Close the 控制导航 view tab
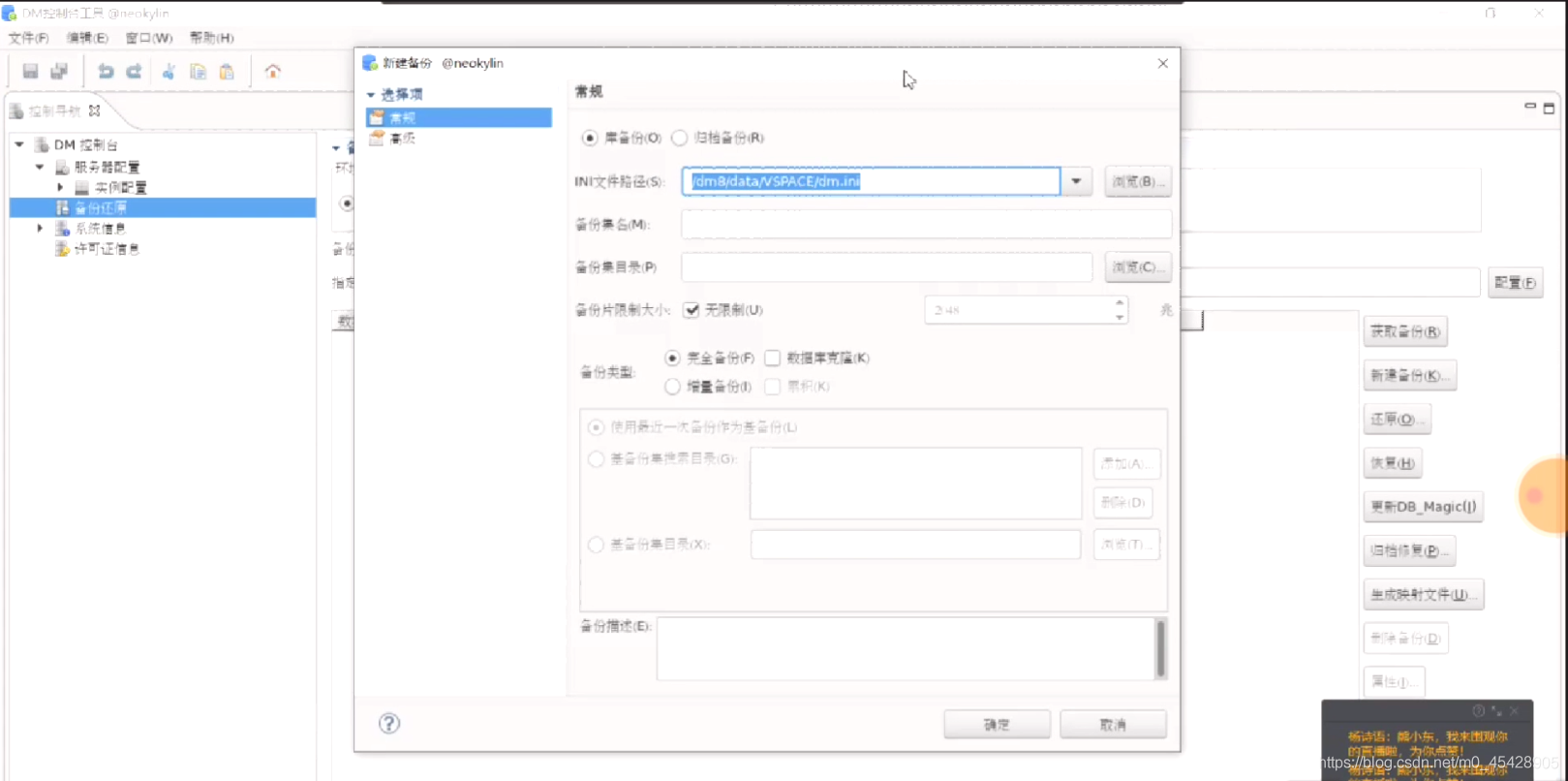Screen dimensions: 1568x781 pos(94,110)
